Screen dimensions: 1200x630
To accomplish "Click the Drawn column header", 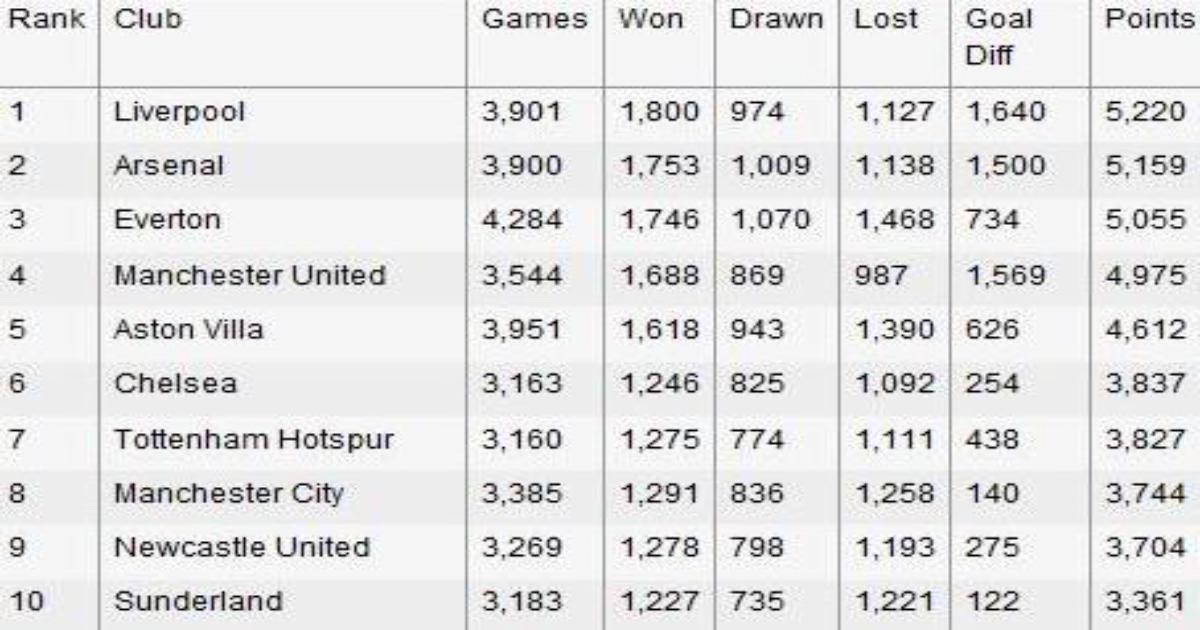I will (x=777, y=20).
